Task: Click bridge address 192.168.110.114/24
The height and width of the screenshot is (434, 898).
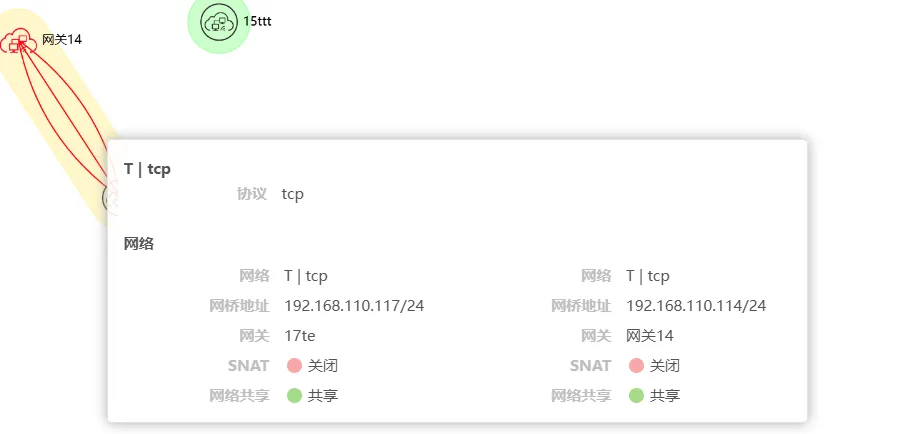Action: 696,306
